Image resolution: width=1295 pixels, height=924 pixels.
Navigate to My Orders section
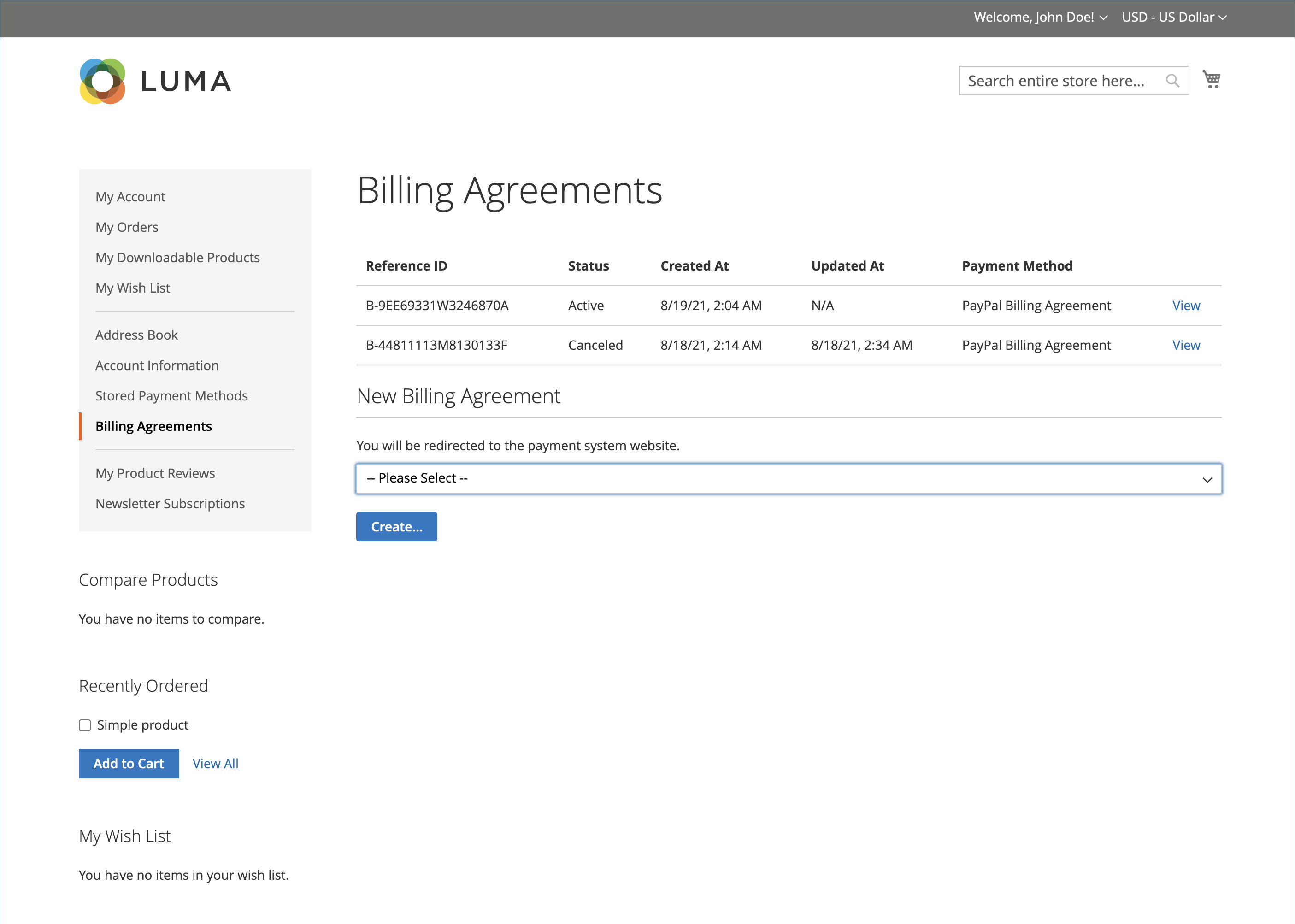tap(127, 226)
